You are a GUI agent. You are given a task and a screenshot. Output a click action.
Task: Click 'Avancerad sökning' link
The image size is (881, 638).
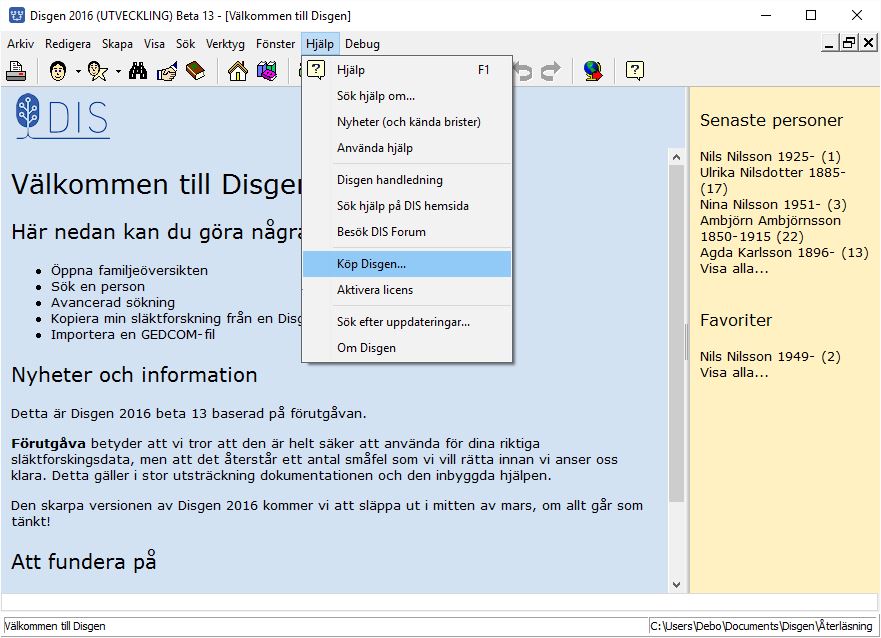(113, 302)
